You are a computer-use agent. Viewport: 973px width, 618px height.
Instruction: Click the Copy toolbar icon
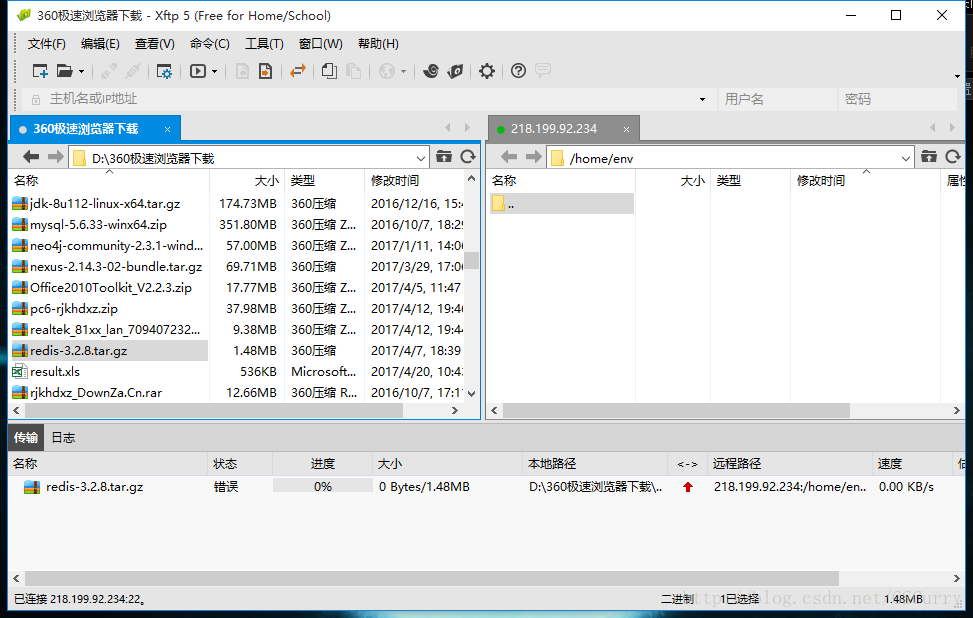pyautogui.click(x=330, y=71)
